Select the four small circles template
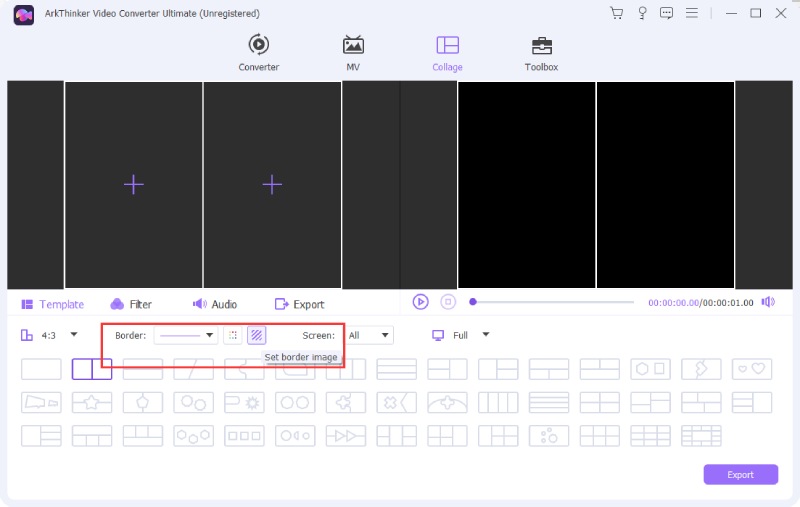The image size is (800, 507). point(549,436)
